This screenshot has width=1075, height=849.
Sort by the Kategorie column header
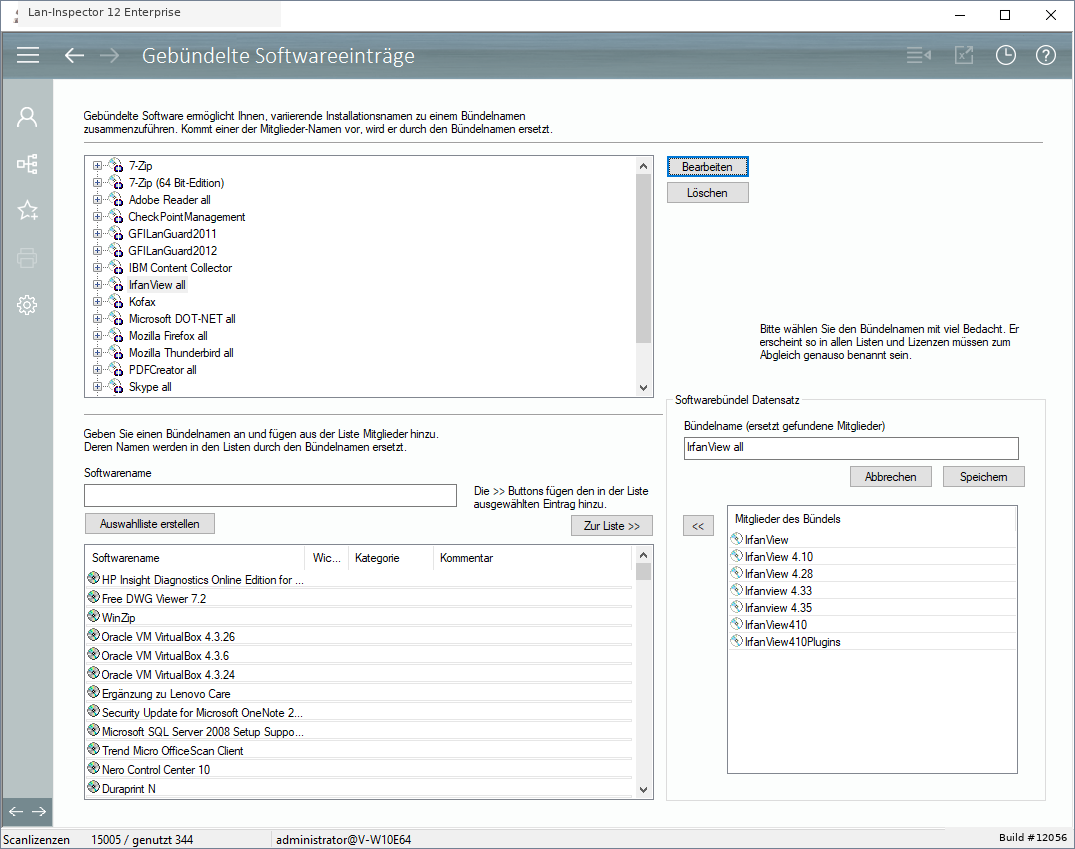click(391, 558)
